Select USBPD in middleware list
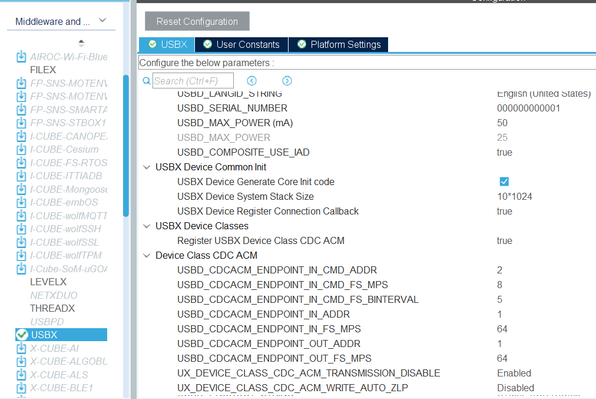The height and width of the screenshot is (399, 596). pos(47,322)
